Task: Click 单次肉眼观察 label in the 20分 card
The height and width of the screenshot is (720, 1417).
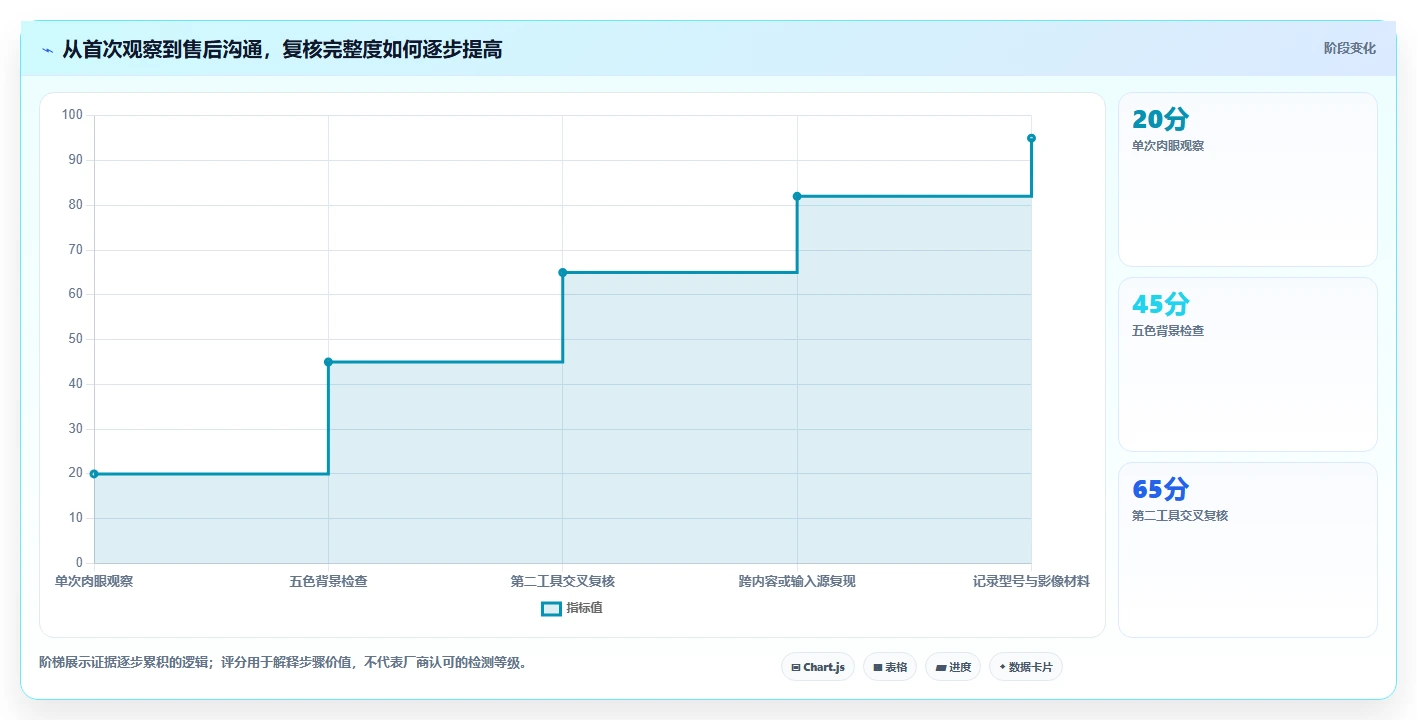Action: point(1168,146)
